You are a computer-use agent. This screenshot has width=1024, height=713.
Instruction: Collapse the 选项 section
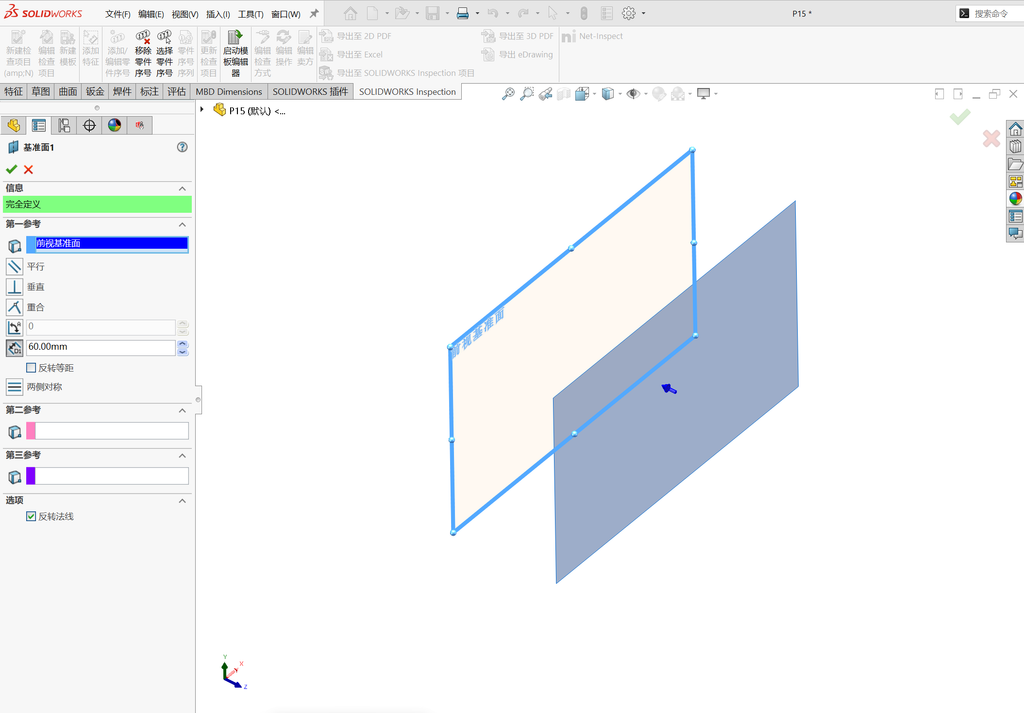point(182,501)
